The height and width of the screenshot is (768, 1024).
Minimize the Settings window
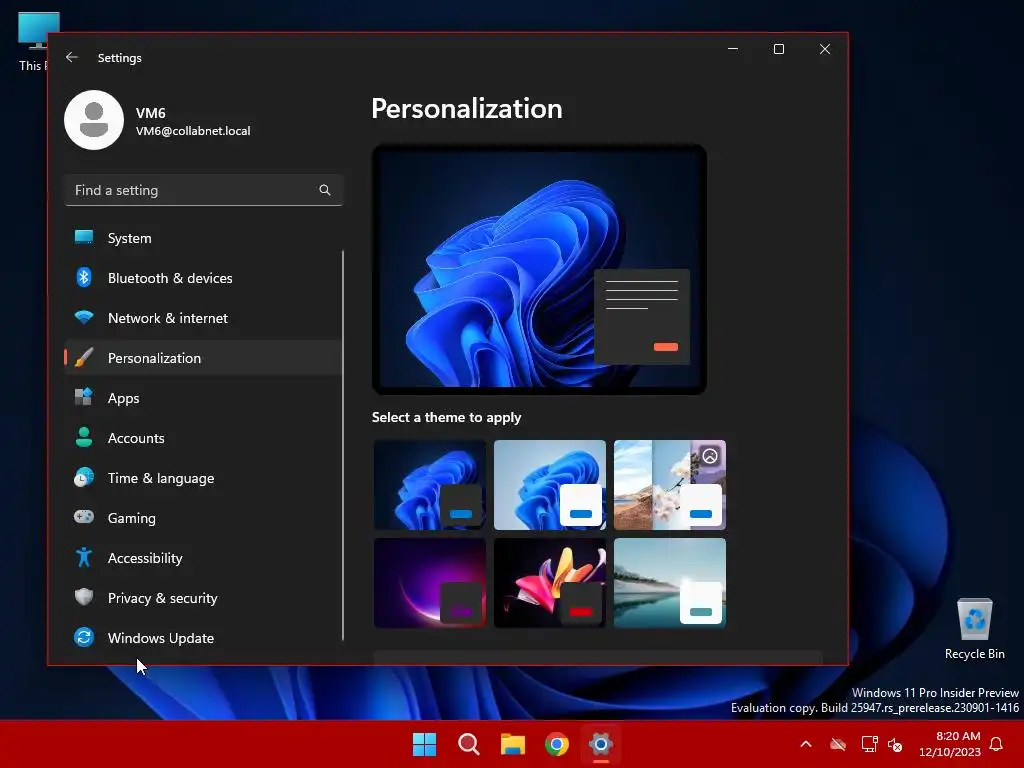pos(733,49)
